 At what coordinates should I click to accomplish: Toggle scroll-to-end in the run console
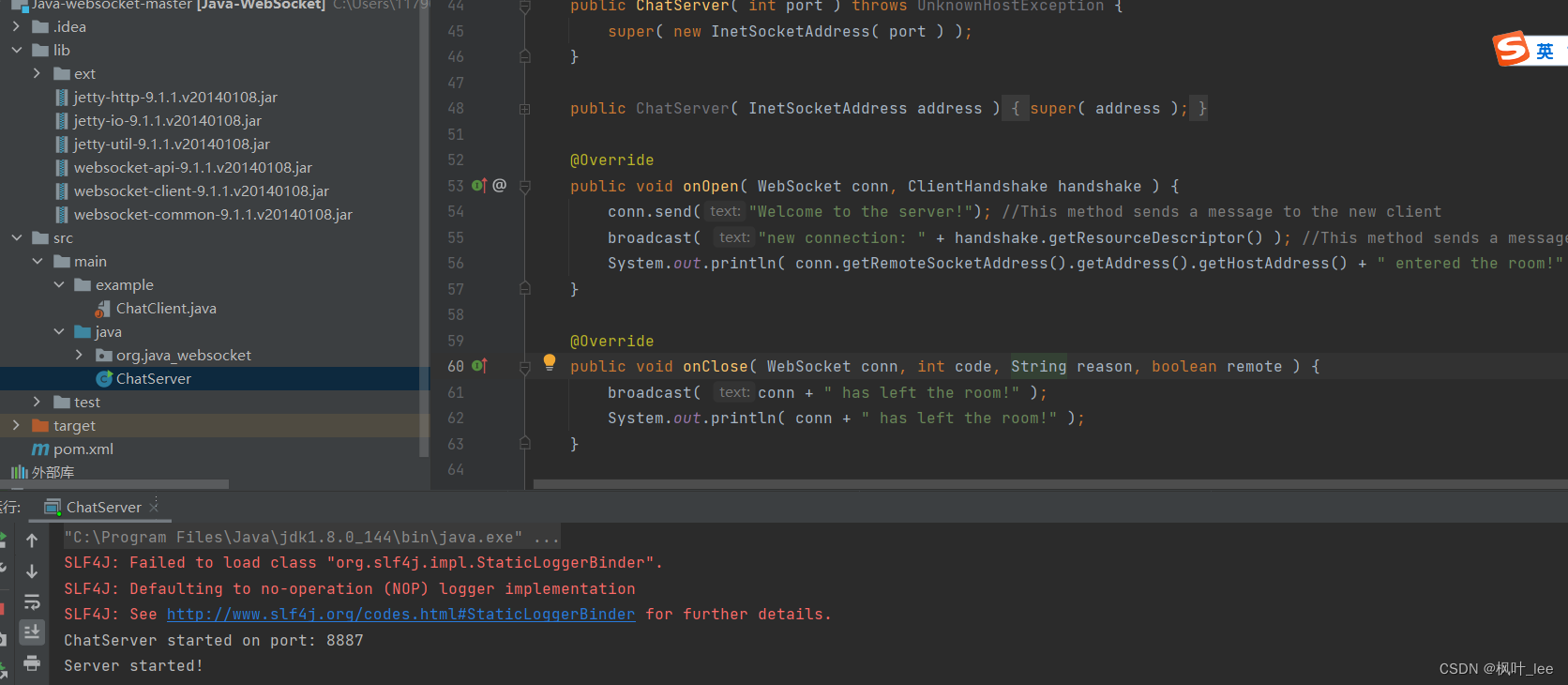[32, 632]
